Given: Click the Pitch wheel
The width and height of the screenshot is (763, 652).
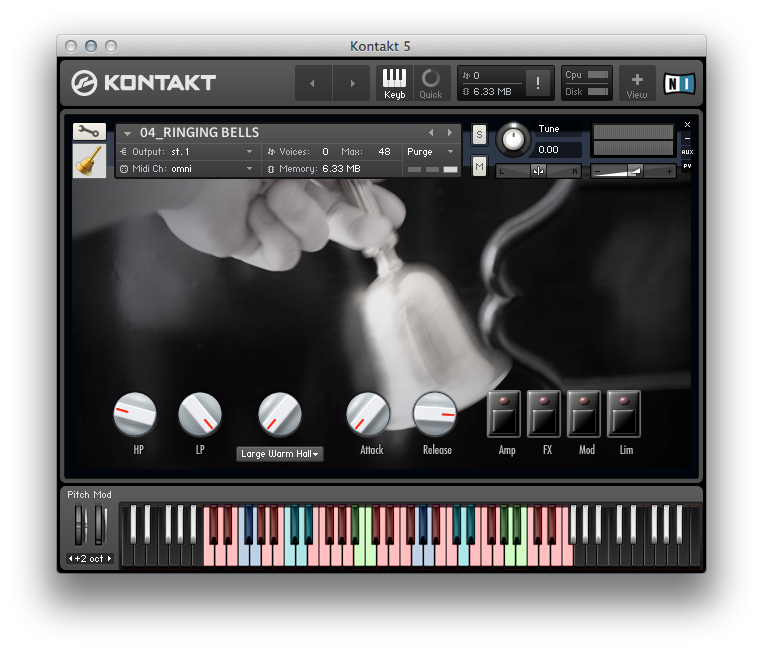Looking at the screenshot, I should coord(79,525).
